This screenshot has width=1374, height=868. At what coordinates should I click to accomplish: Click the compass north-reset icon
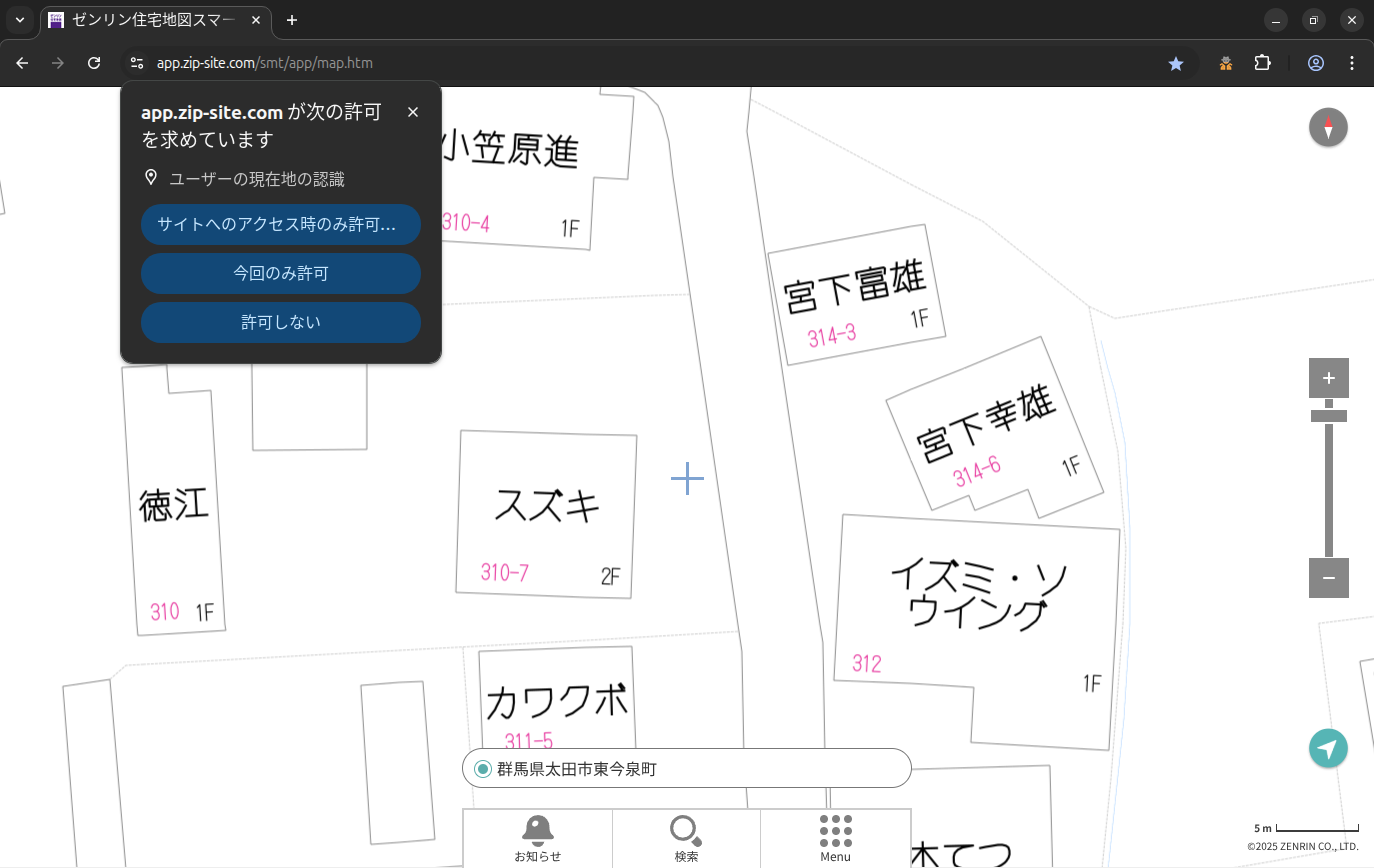click(1328, 128)
